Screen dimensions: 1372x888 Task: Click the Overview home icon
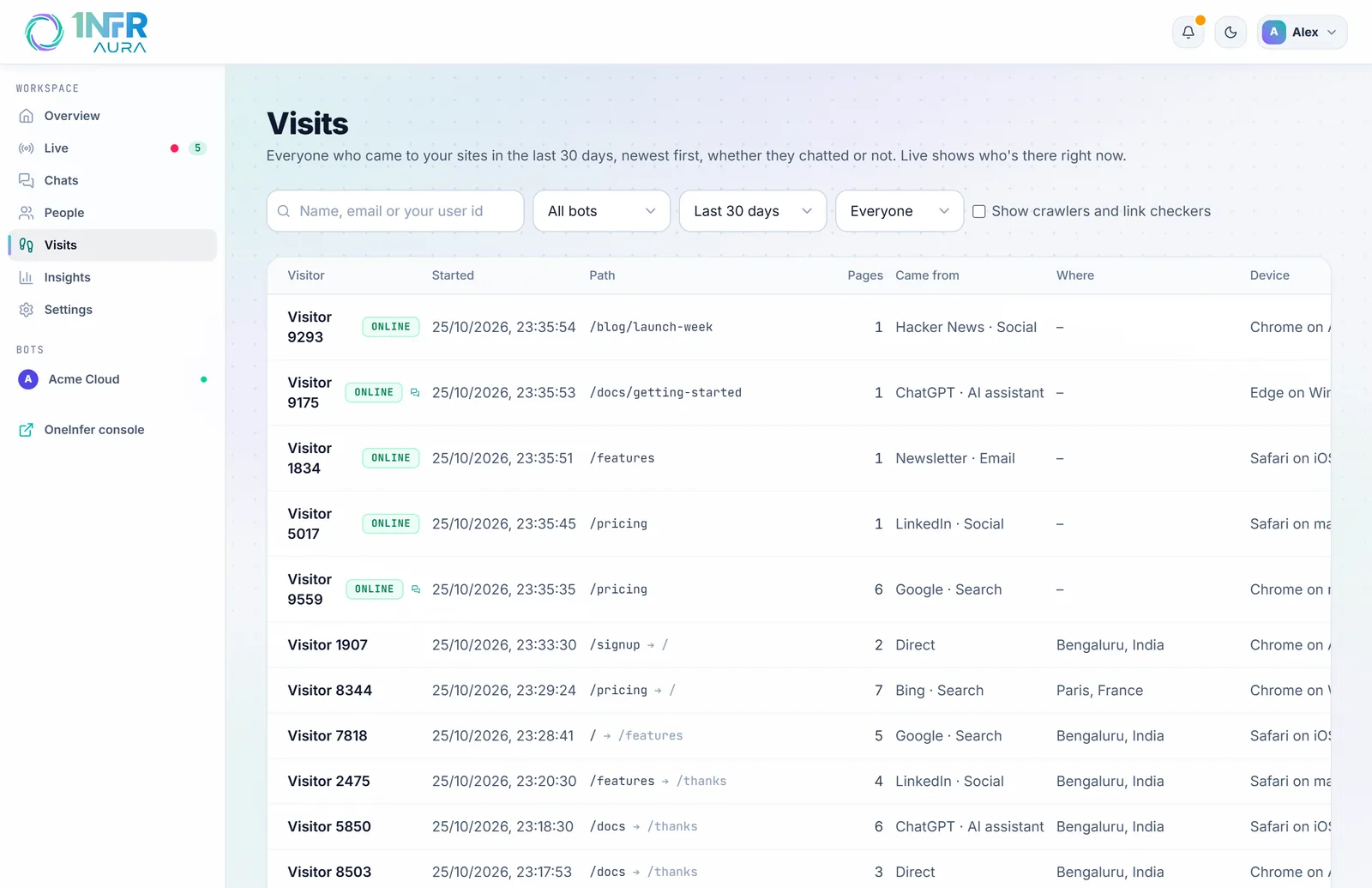pyautogui.click(x=27, y=116)
